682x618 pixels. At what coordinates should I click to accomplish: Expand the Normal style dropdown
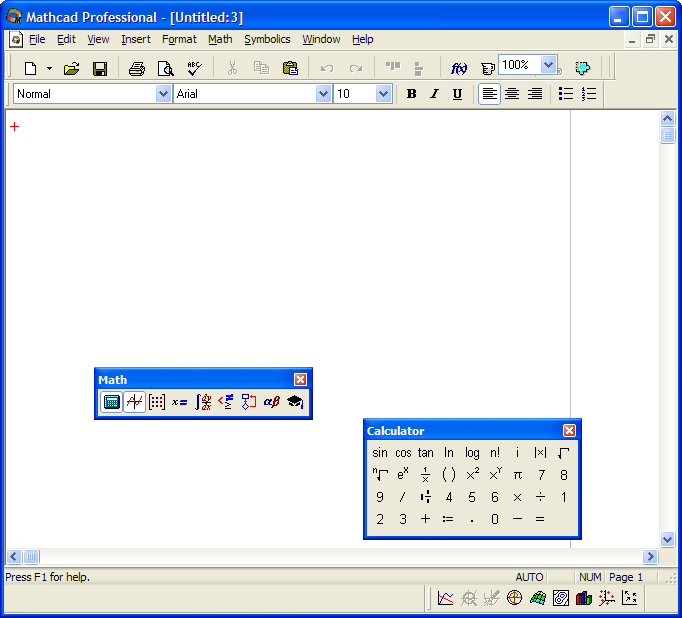click(163, 94)
